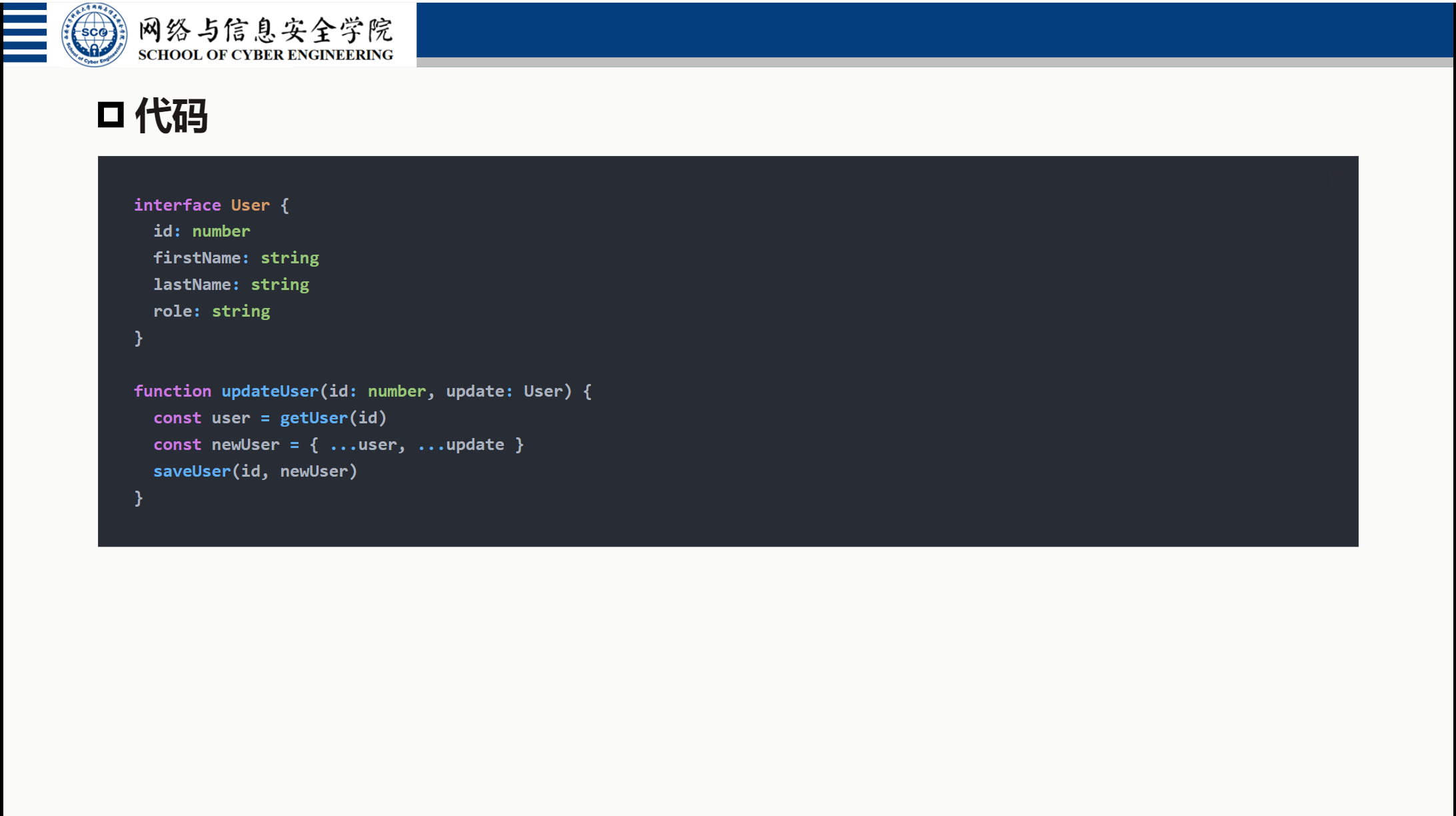Click the 'id: number' code line
The image size is (1456, 816).
tap(202, 231)
